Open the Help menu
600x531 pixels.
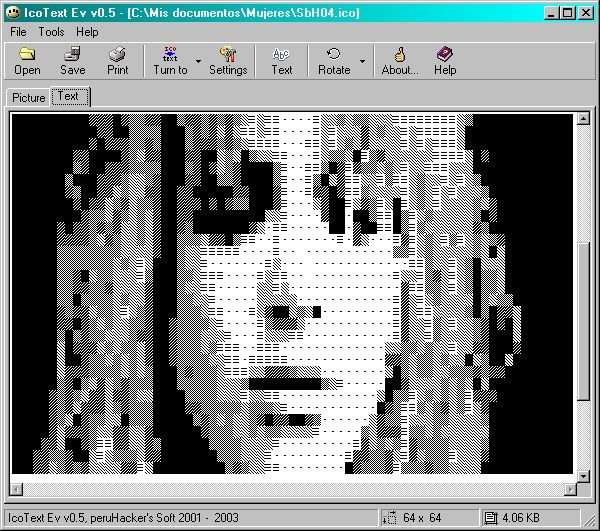pos(87,32)
